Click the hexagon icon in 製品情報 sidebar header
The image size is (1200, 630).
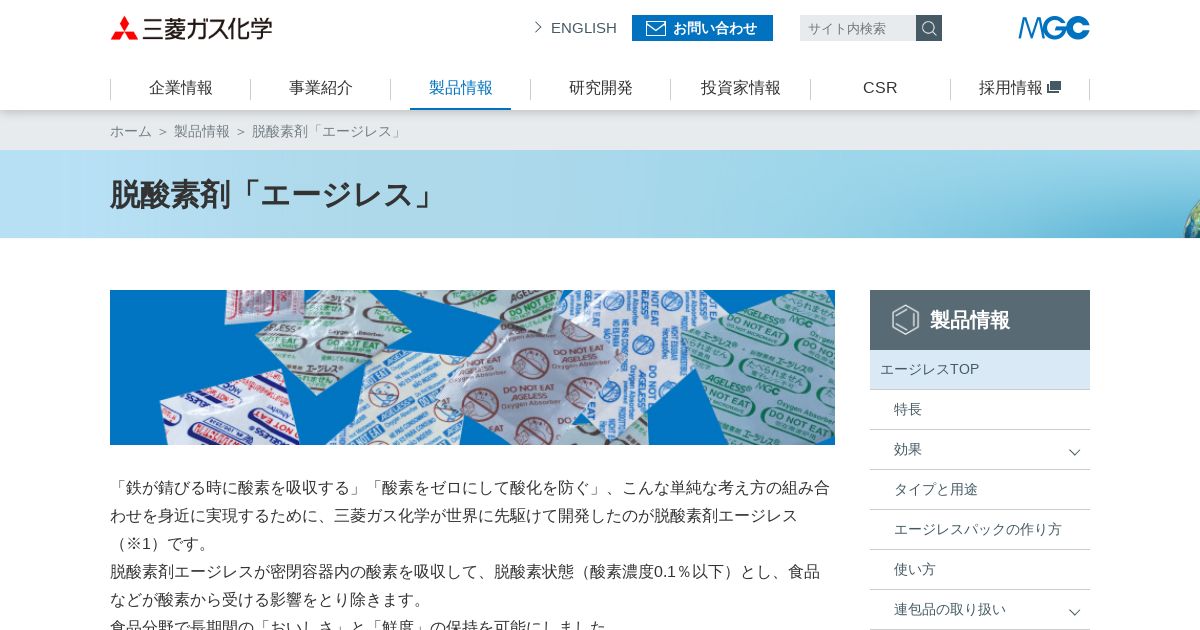(905, 320)
